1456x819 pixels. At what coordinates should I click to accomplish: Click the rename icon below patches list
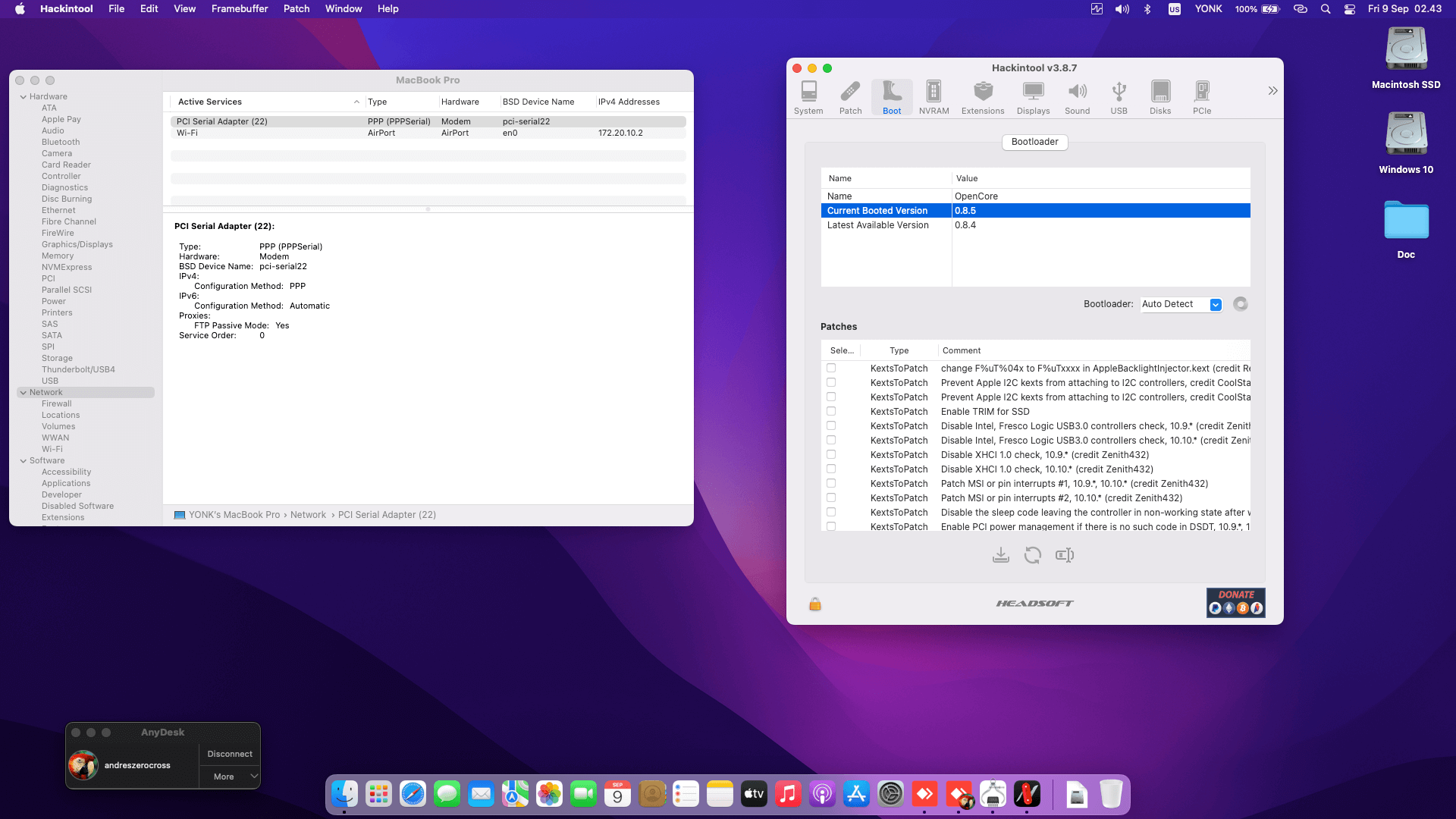(x=1065, y=555)
